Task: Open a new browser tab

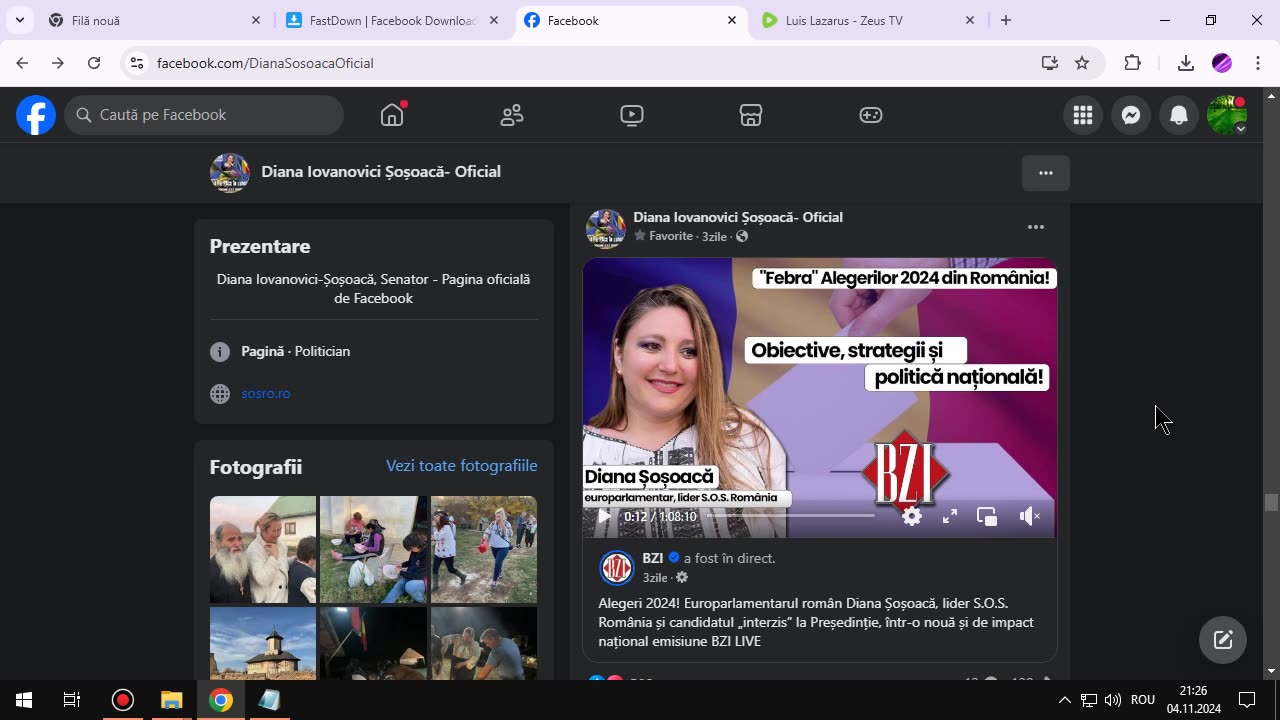Action: click(1006, 20)
